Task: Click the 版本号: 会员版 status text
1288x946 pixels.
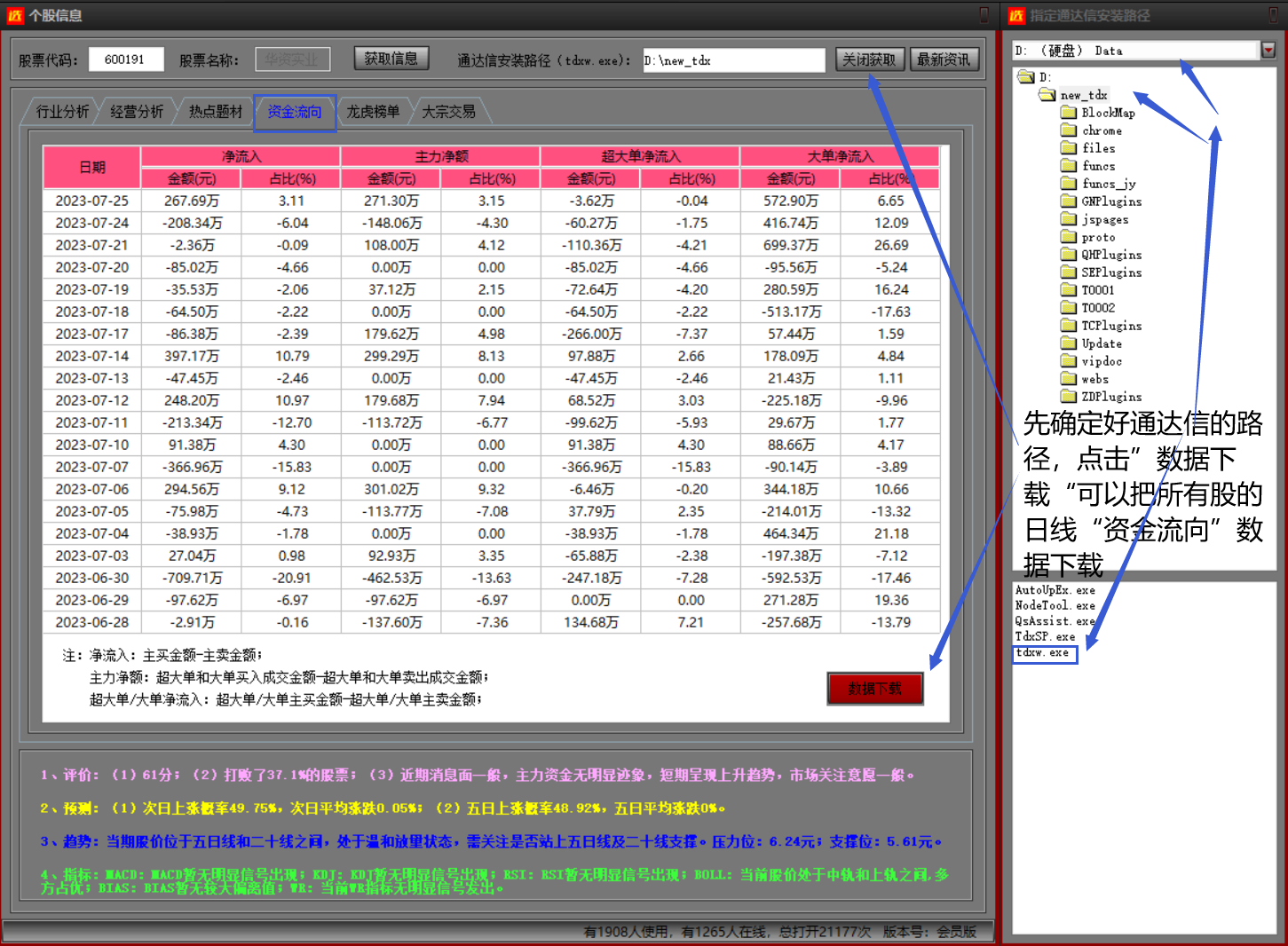Action: tap(929, 932)
